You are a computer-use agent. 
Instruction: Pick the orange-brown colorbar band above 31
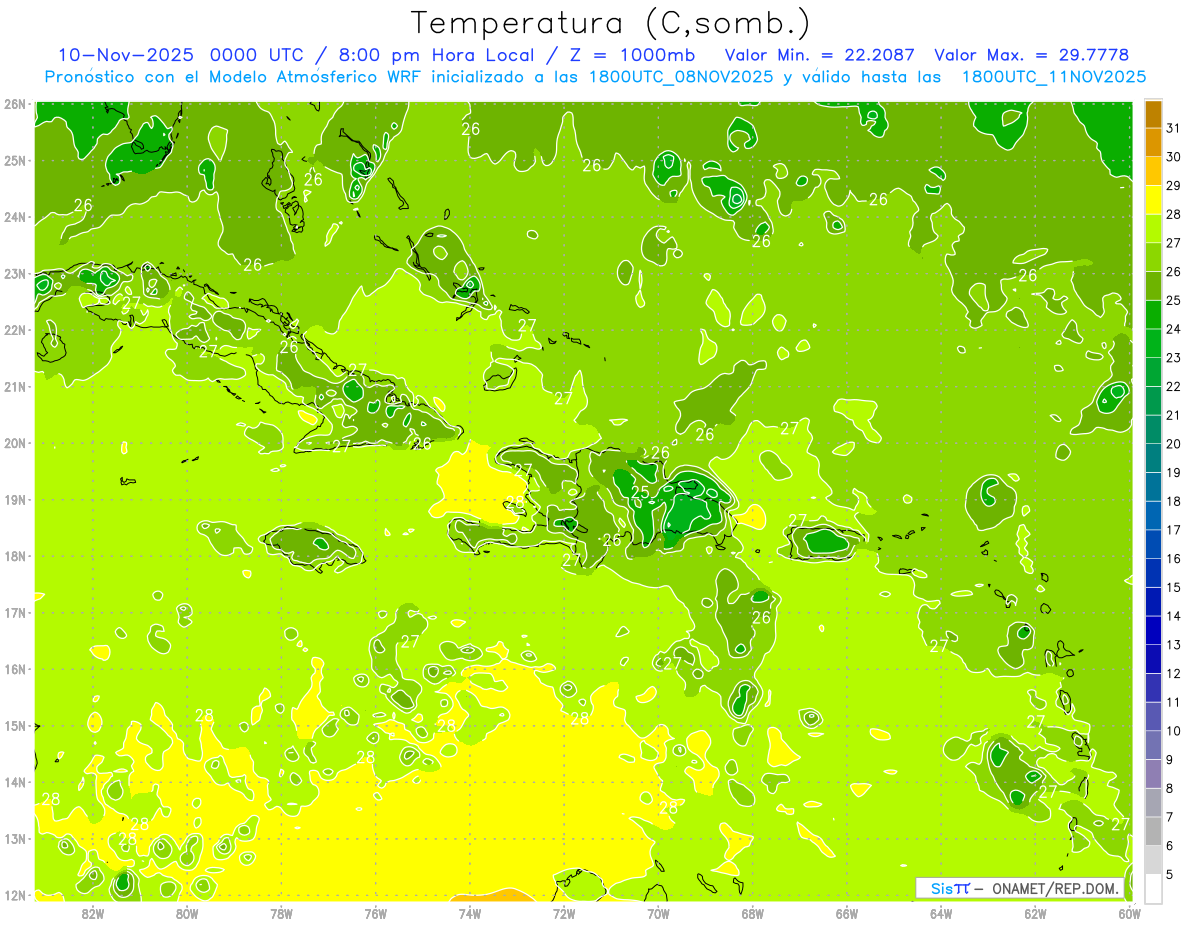[1154, 114]
